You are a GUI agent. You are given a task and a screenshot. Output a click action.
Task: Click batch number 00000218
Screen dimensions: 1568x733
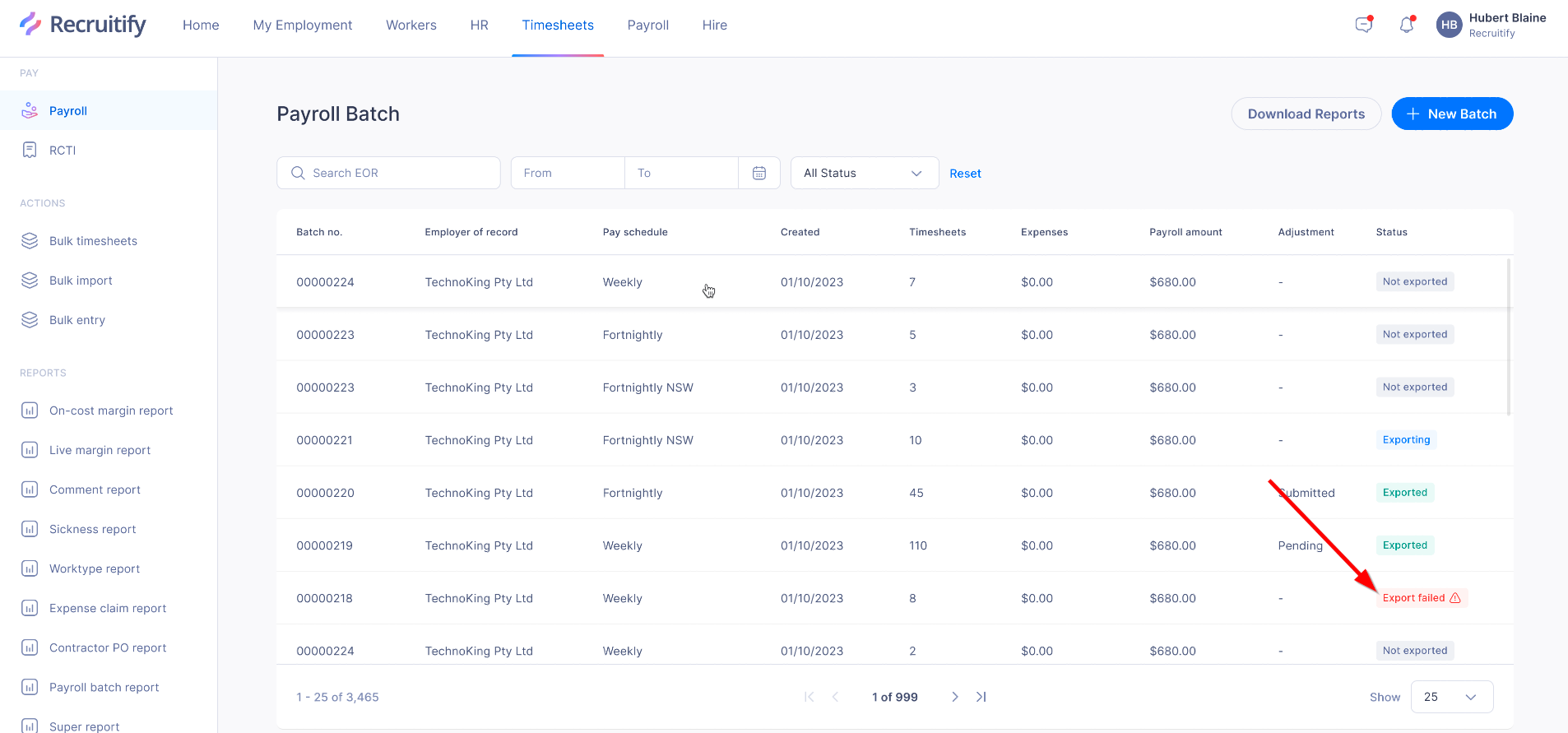(324, 598)
